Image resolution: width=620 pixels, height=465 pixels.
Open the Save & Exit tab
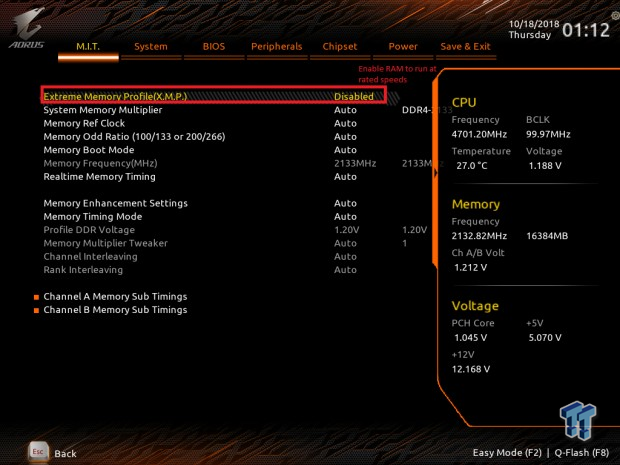[465, 47]
